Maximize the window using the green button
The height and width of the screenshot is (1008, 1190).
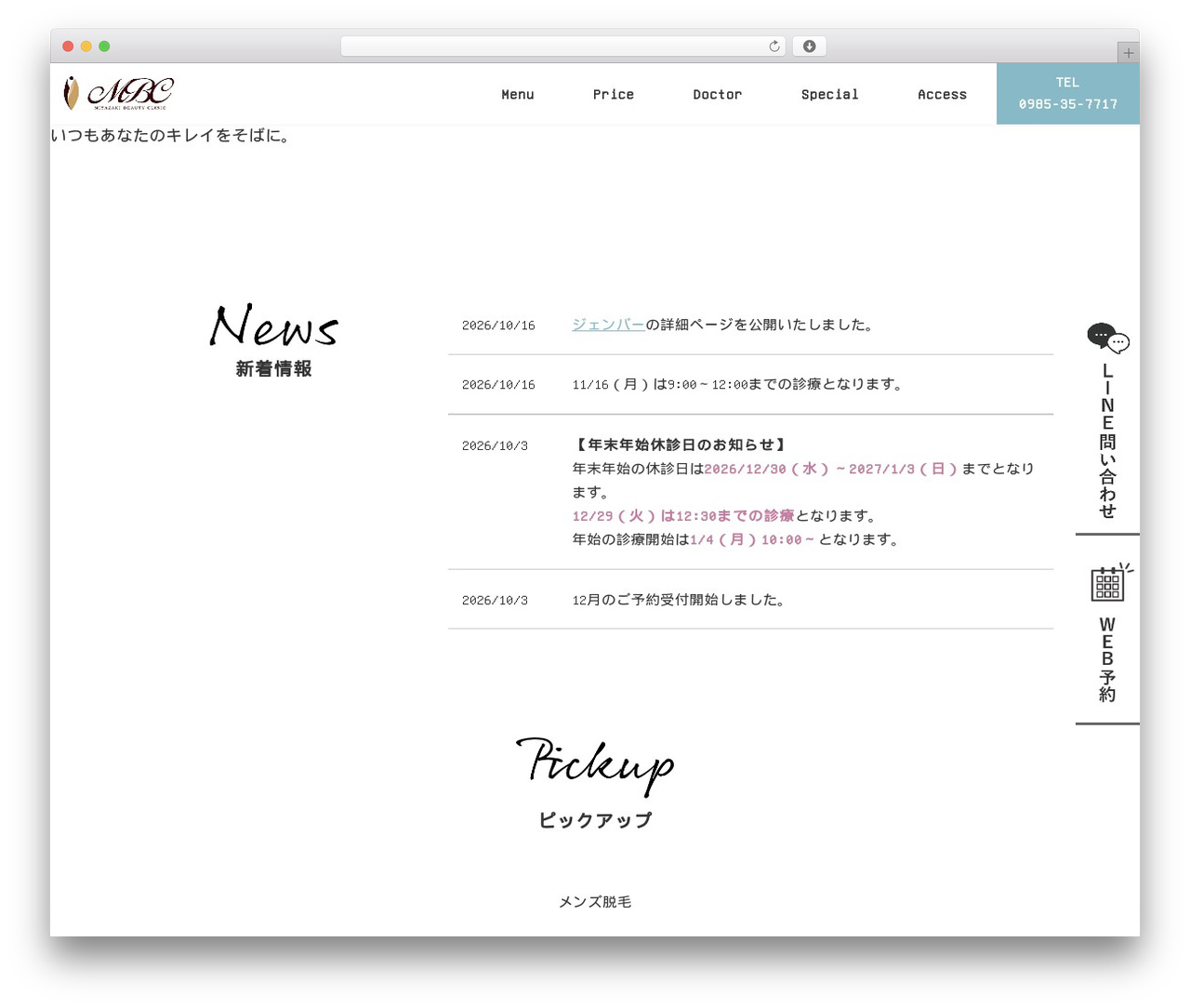click(x=104, y=46)
